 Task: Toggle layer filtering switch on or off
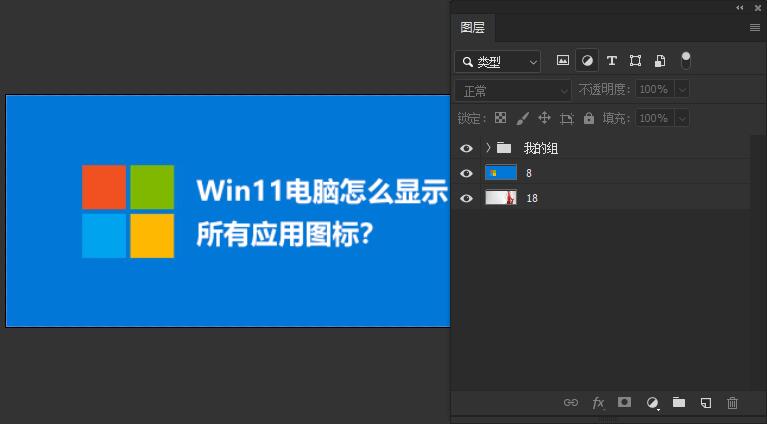686,61
